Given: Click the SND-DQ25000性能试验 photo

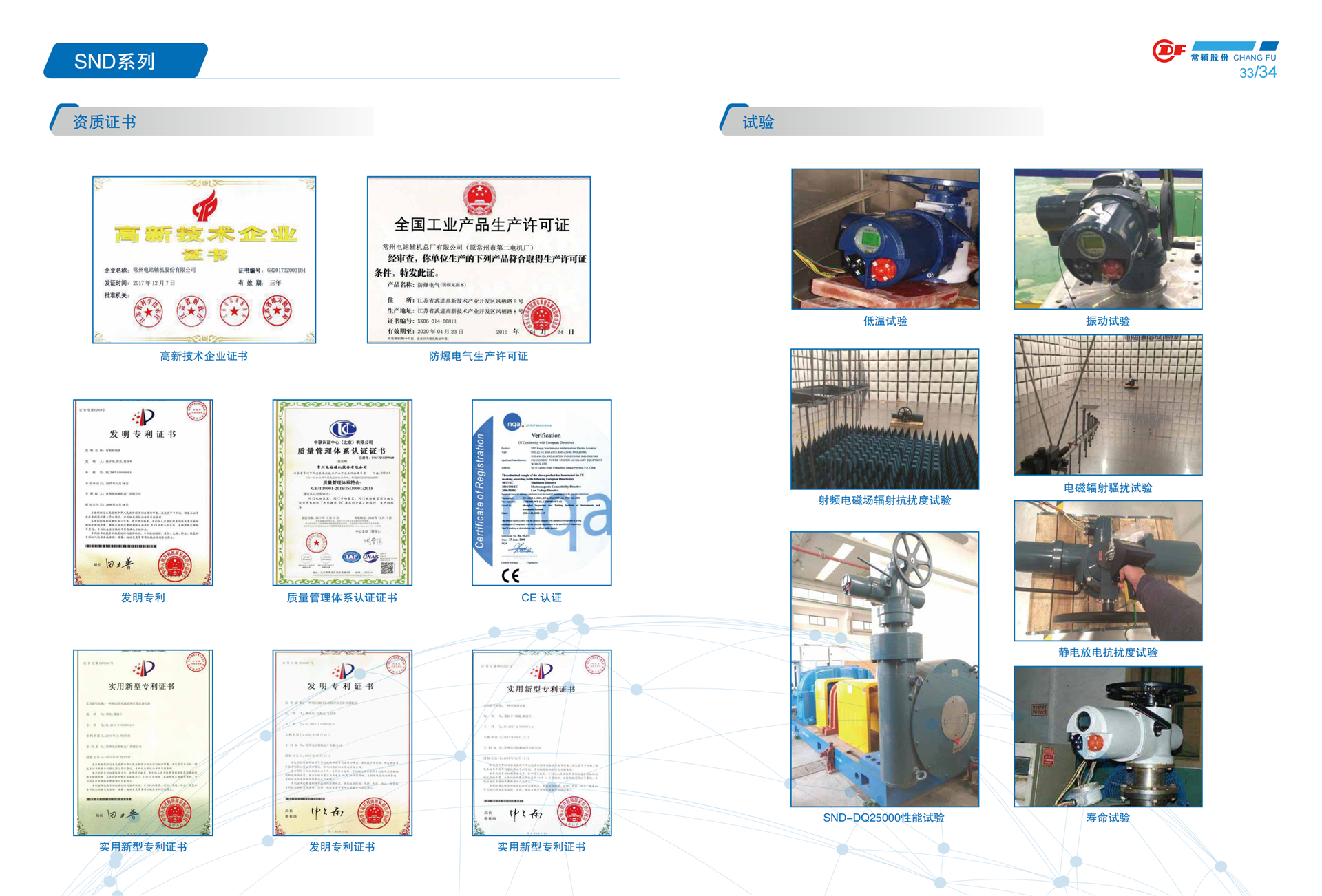Looking at the screenshot, I should click(x=885, y=668).
